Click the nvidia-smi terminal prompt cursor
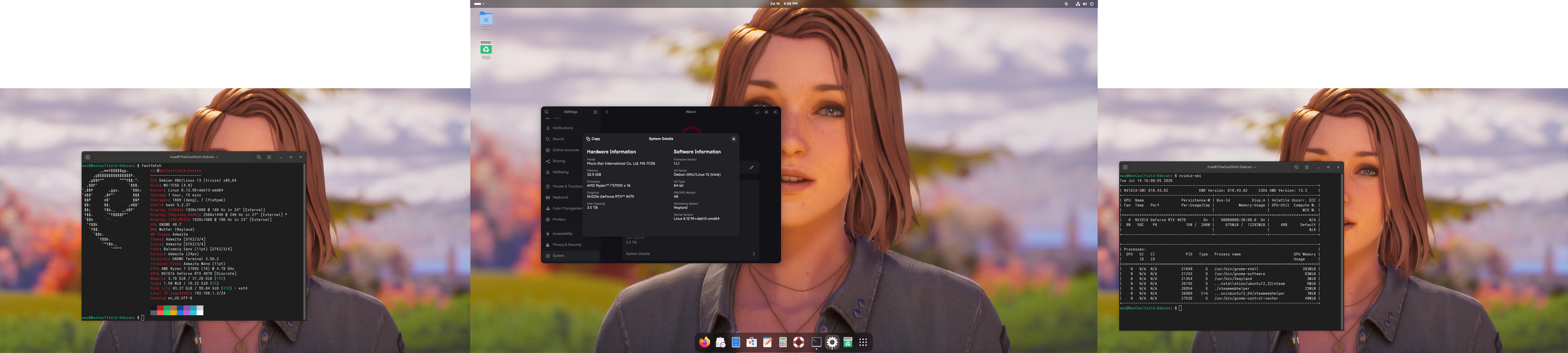 pyautogui.click(x=1180, y=308)
